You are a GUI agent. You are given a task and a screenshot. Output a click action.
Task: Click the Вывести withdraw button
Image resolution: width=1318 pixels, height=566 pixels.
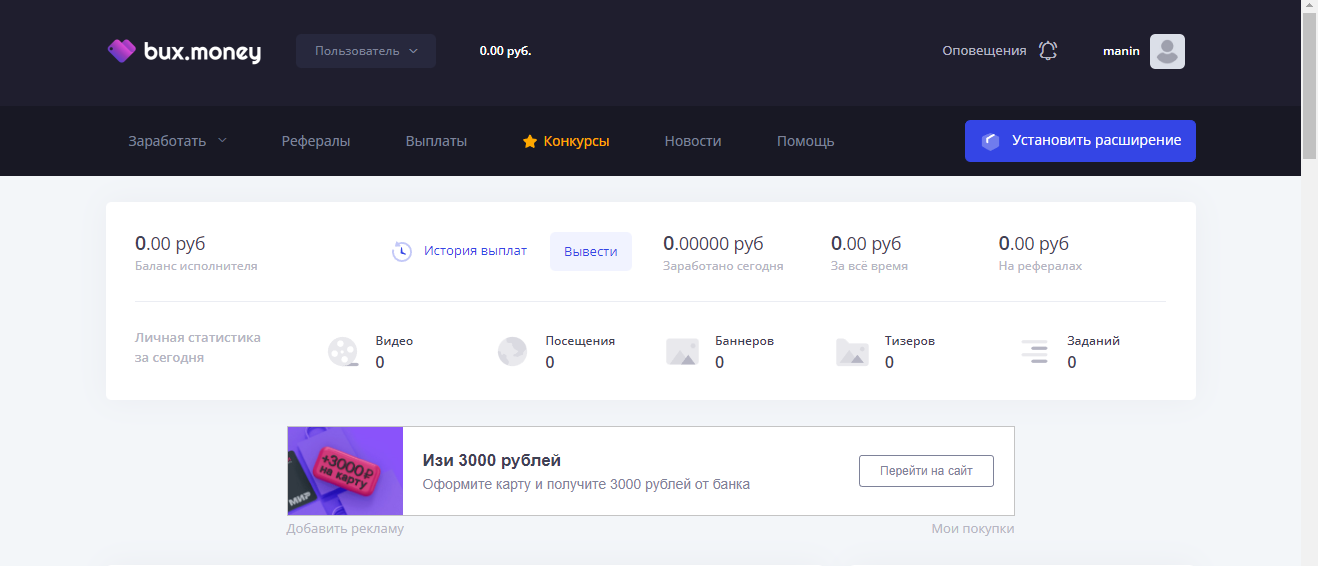tap(591, 251)
